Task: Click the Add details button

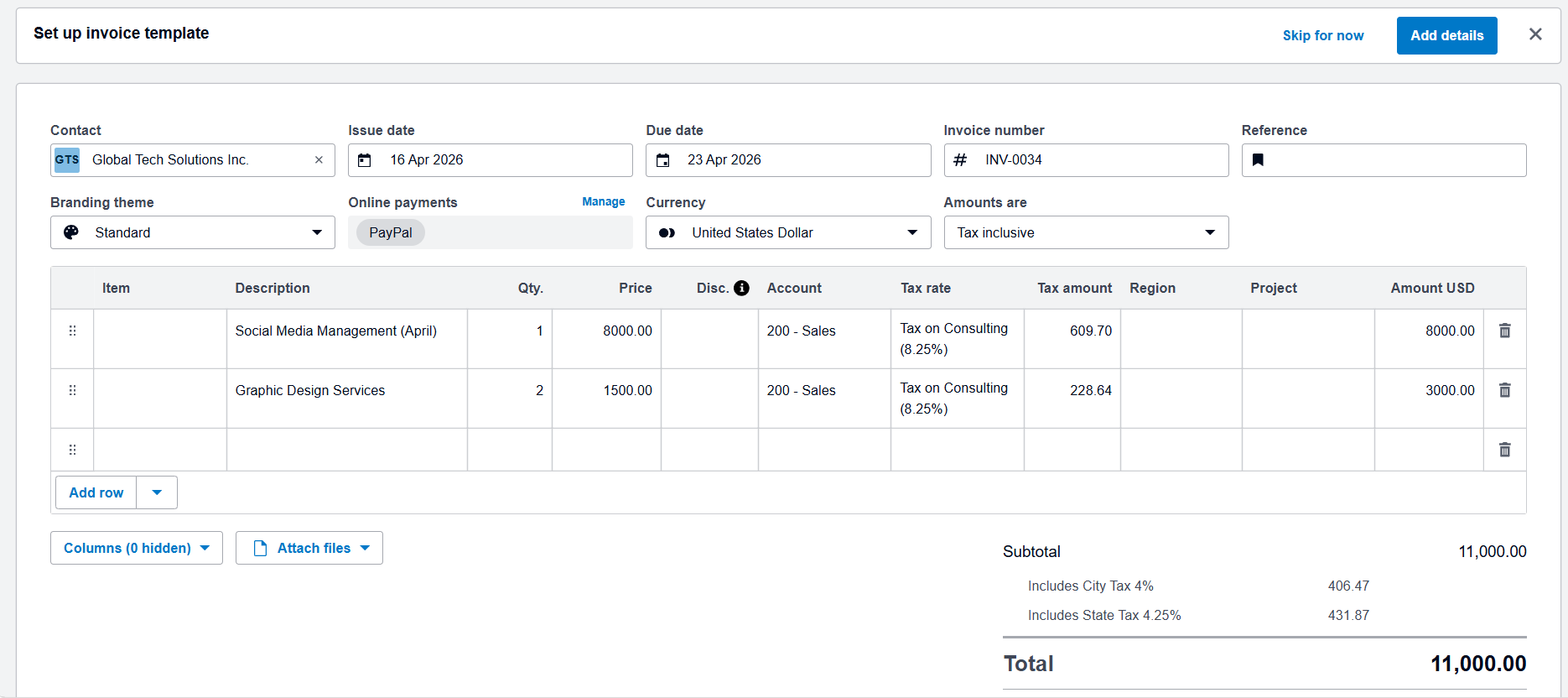Action: (1446, 35)
